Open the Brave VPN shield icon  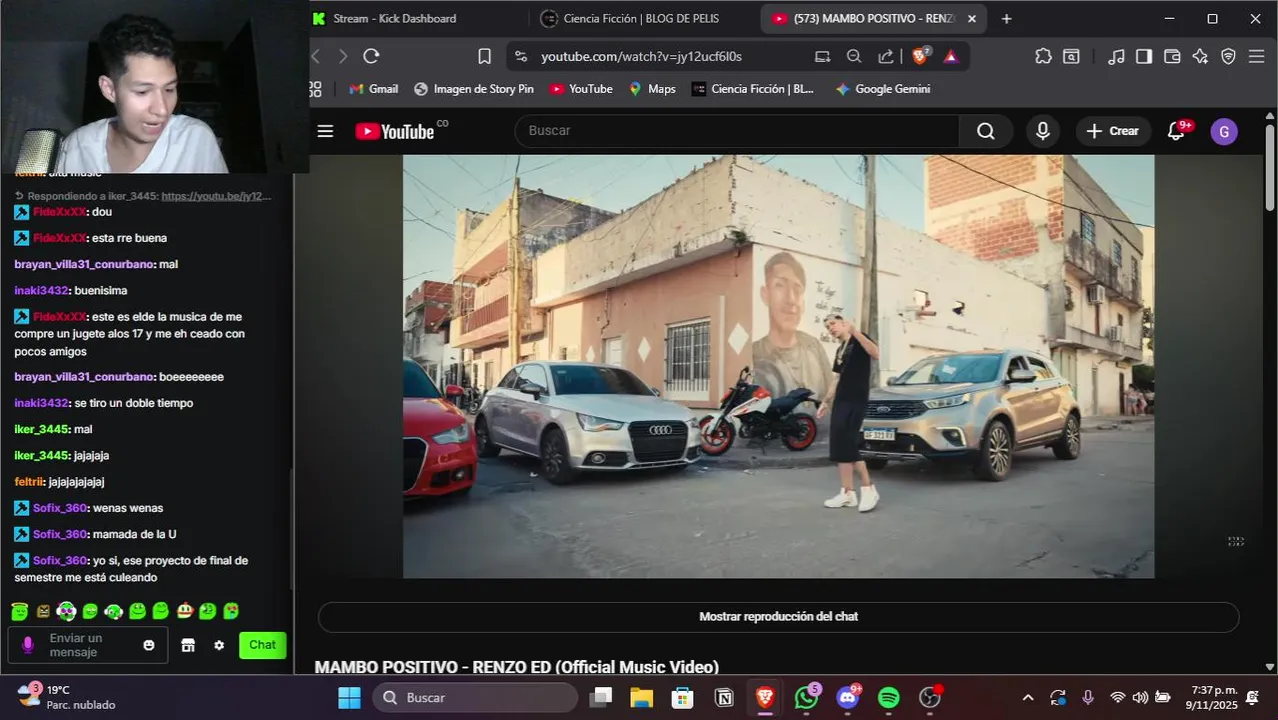tap(1228, 56)
